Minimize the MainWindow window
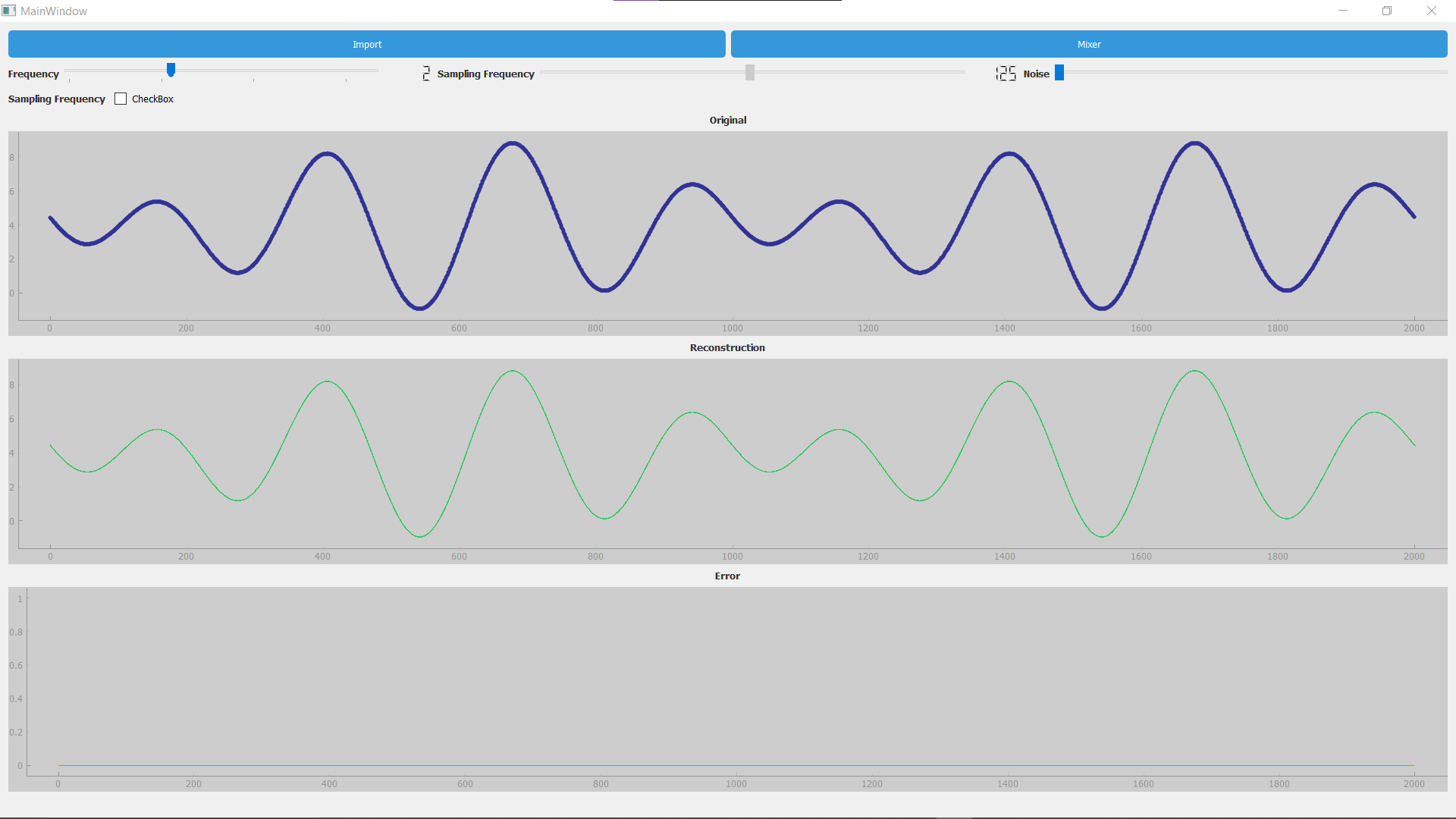The width and height of the screenshot is (1456, 819). point(1342,11)
